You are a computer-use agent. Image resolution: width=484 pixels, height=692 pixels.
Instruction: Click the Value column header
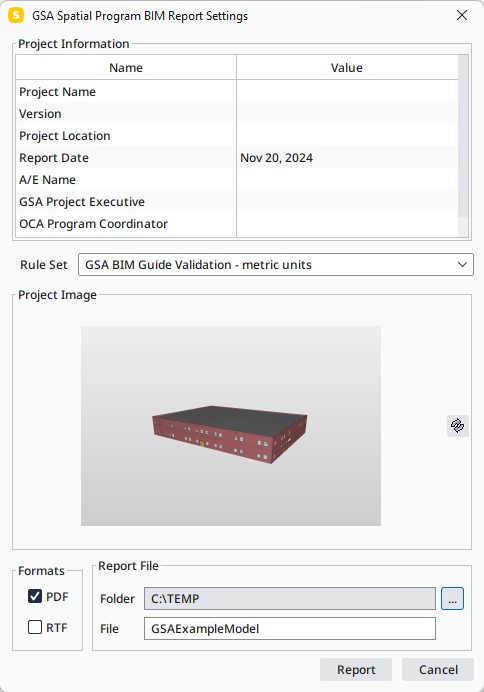pos(347,68)
